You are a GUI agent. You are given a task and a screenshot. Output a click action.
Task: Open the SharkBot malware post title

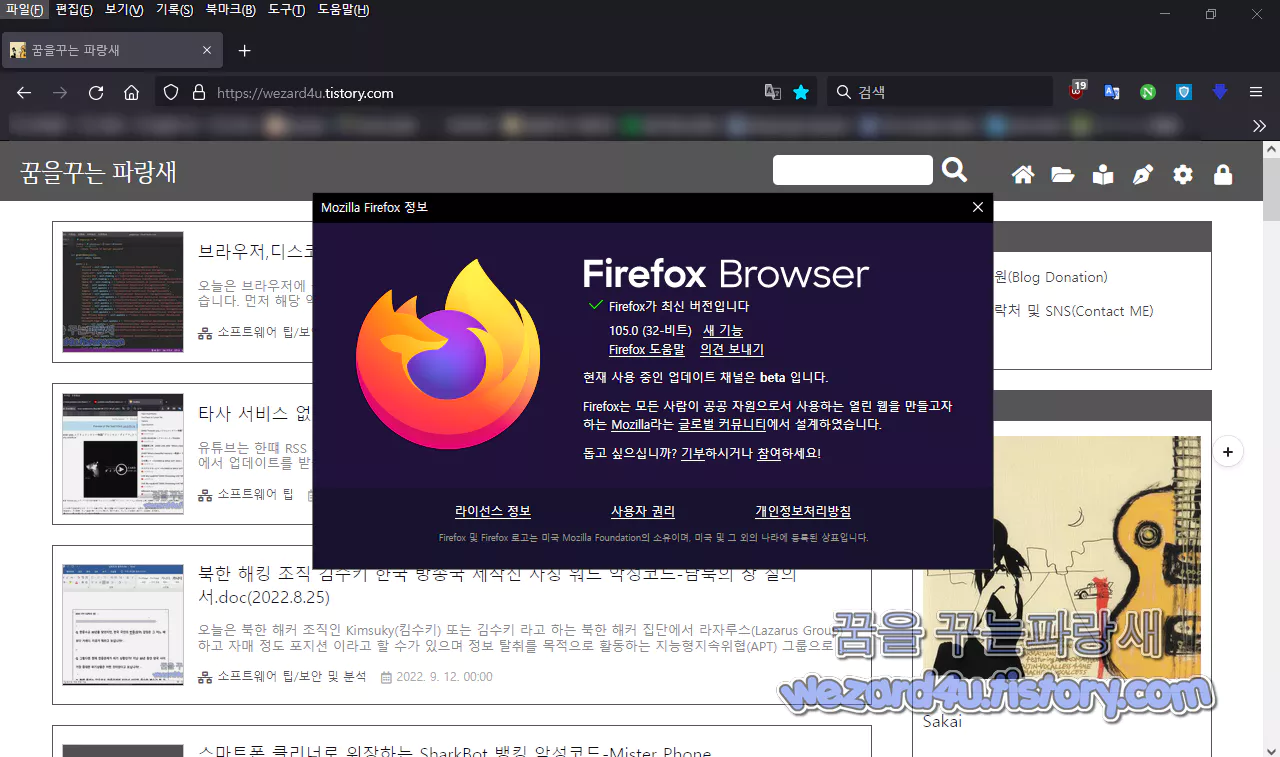[455, 752]
